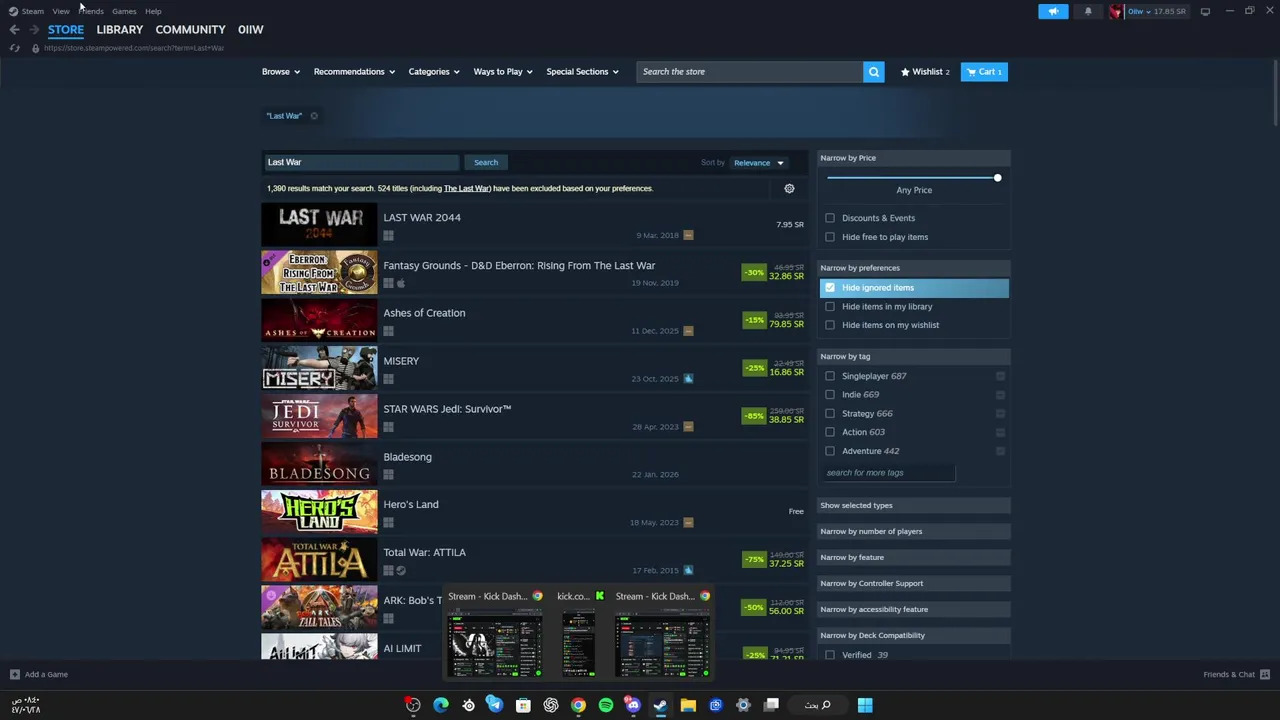Open the Wishlist button
The width and height of the screenshot is (1280, 720).
tap(925, 72)
